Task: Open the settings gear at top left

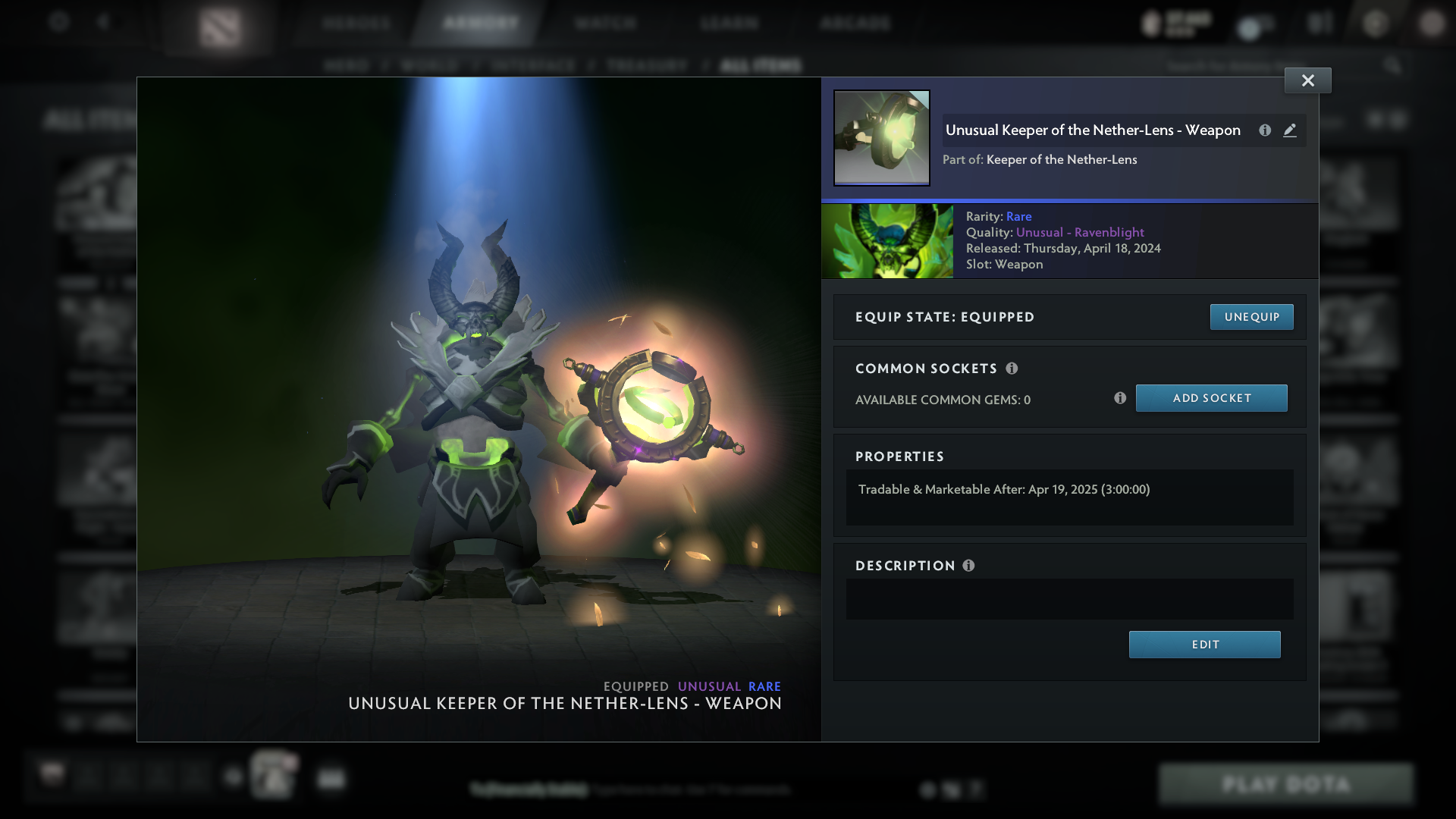Action: coord(59,21)
